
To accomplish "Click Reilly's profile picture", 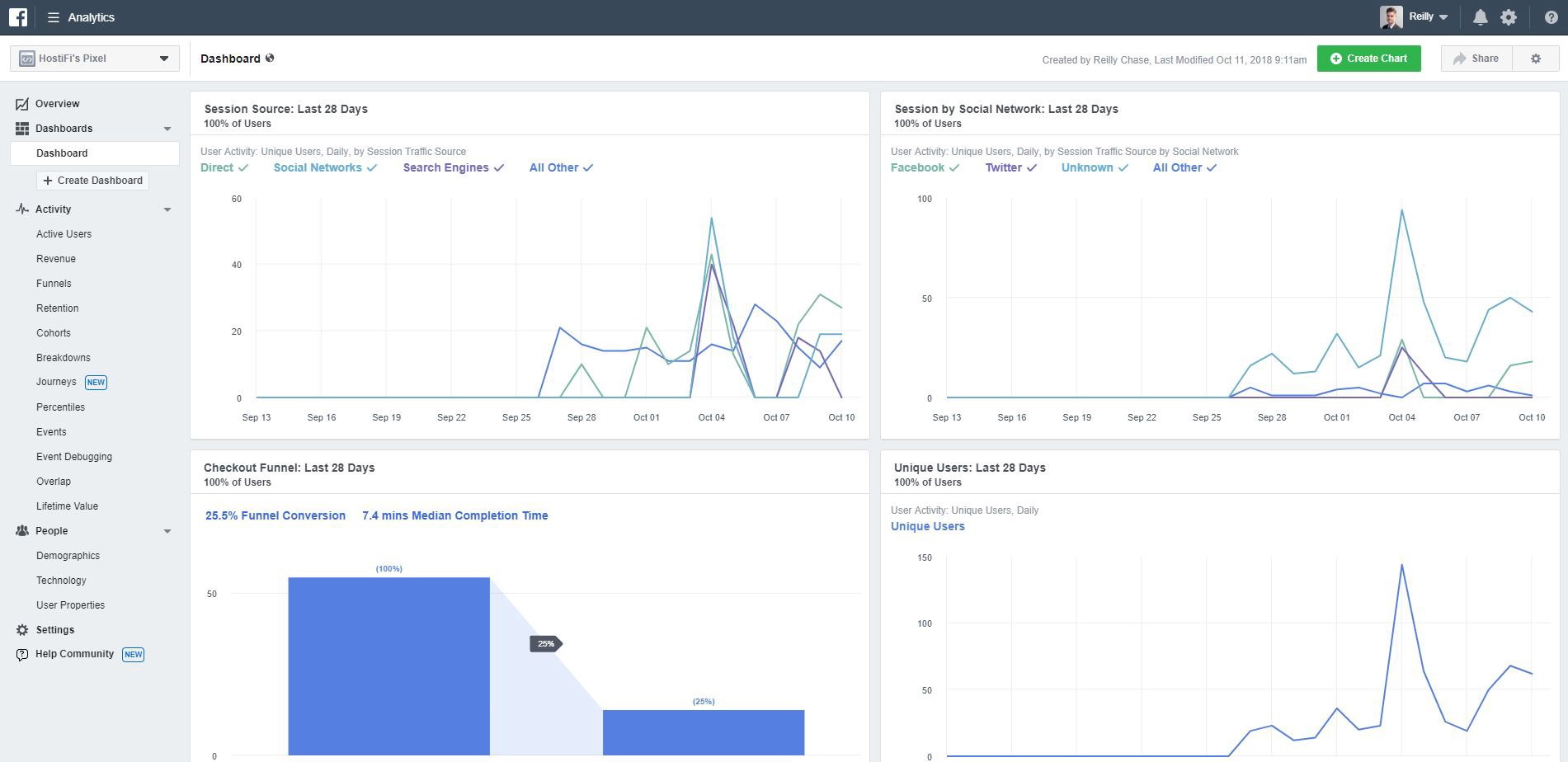I will 1391,17.
